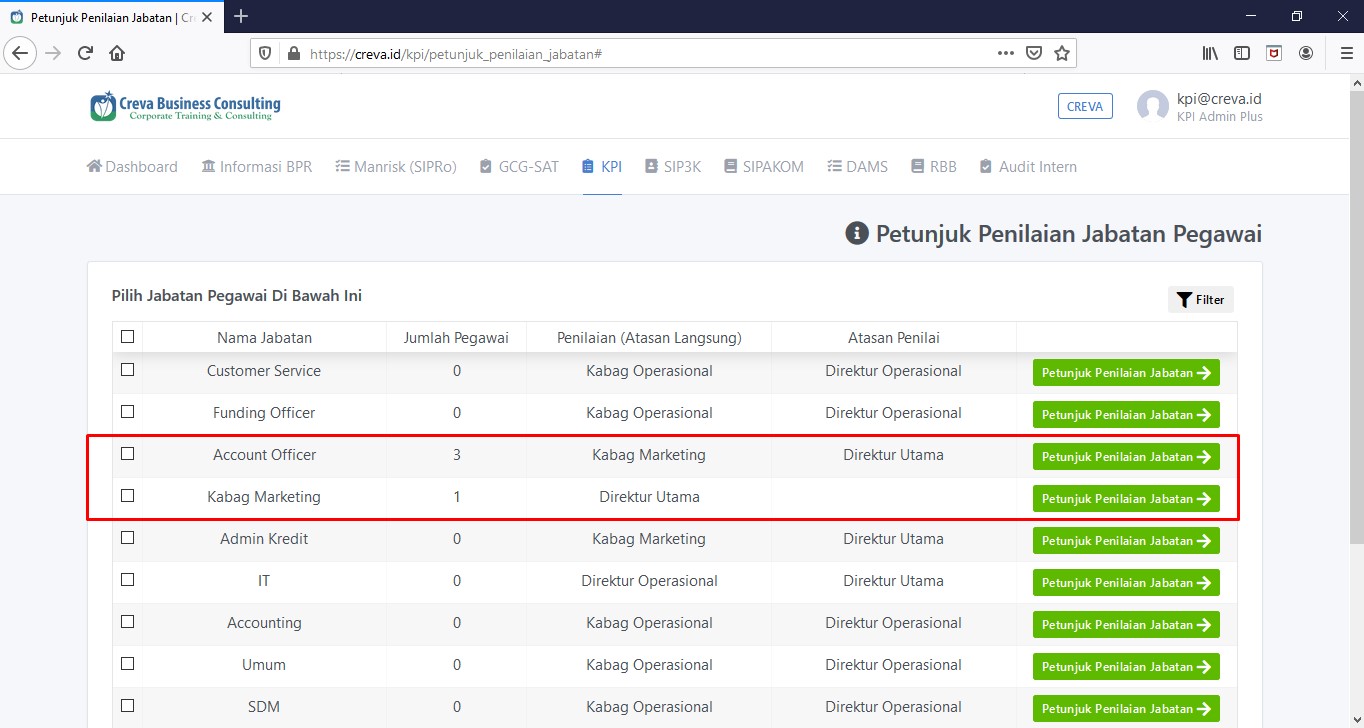Click the Creva Business Consulting logo

click(185, 107)
